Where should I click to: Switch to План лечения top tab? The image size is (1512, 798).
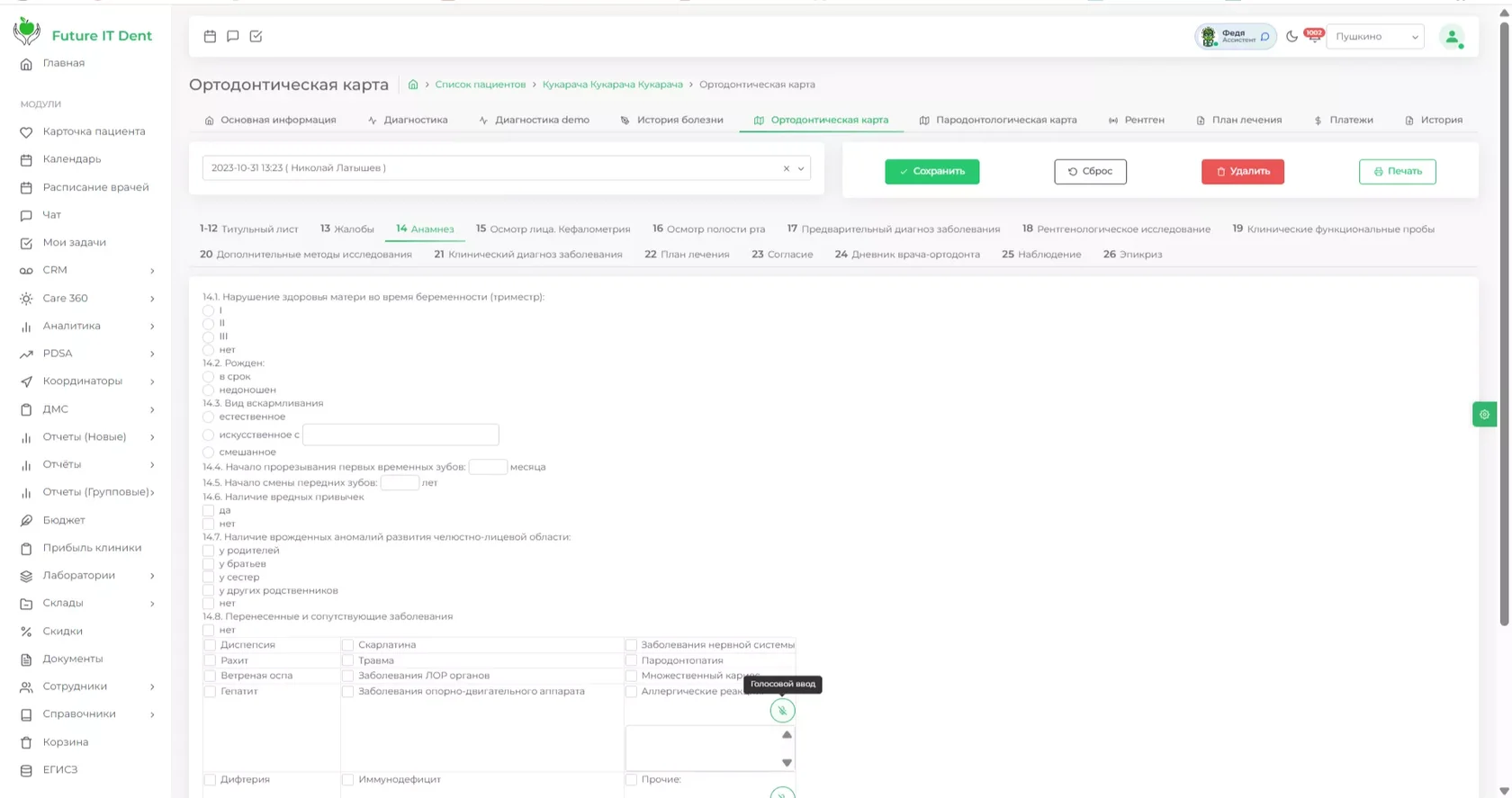(1238, 120)
